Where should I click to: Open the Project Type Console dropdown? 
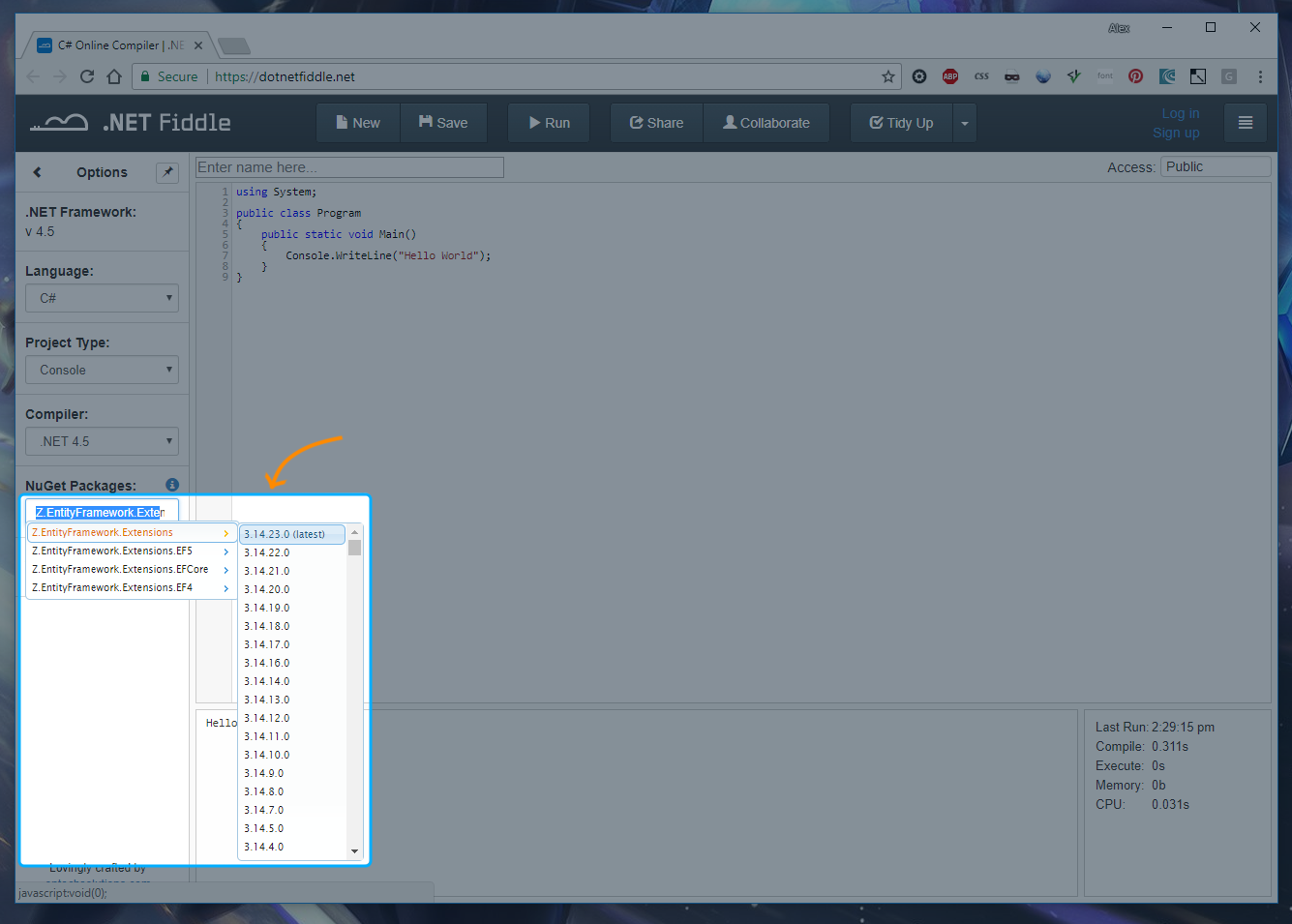coord(102,370)
